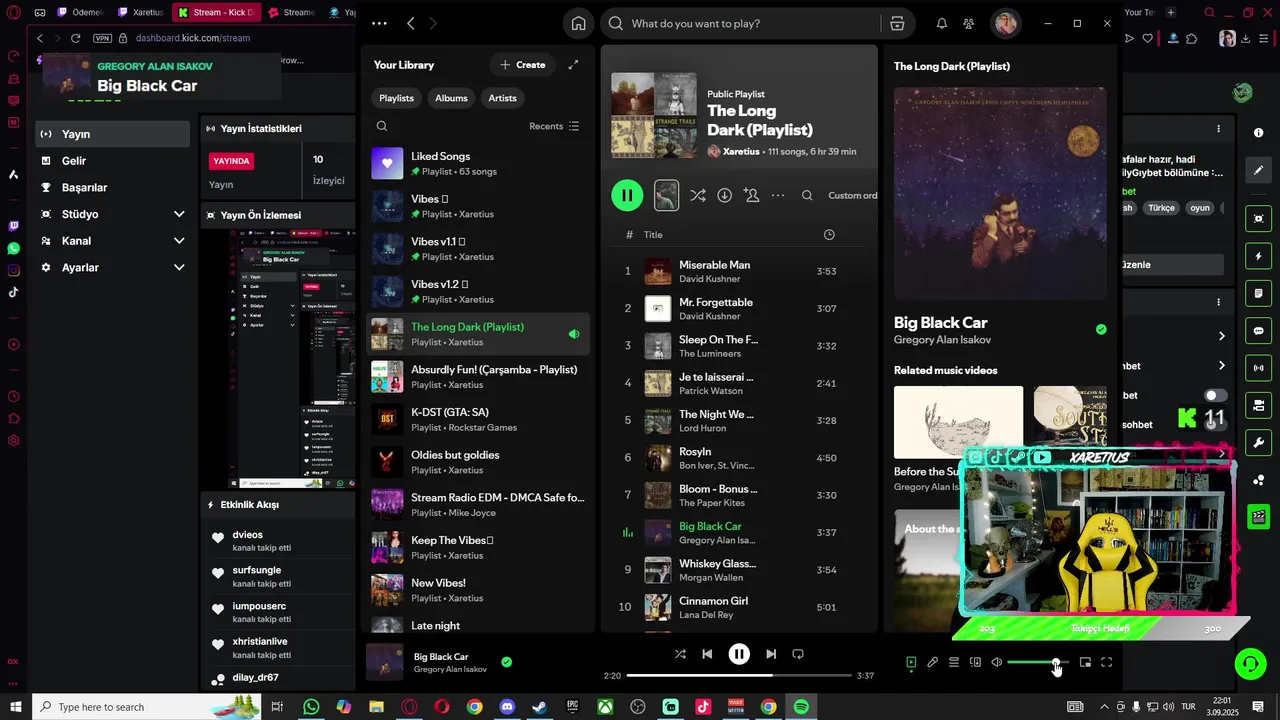
Task: Search in Your Library magnifier icon
Action: pyautogui.click(x=382, y=126)
